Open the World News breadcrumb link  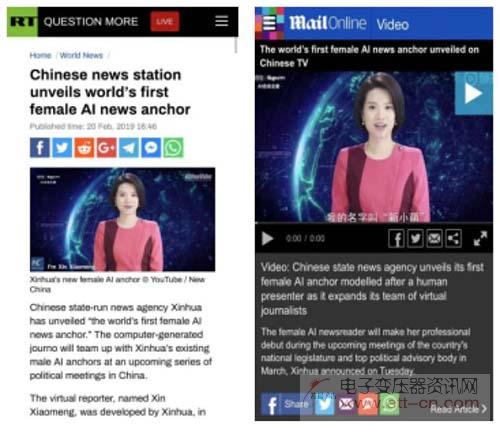pyautogui.click(x=81, y=55)
